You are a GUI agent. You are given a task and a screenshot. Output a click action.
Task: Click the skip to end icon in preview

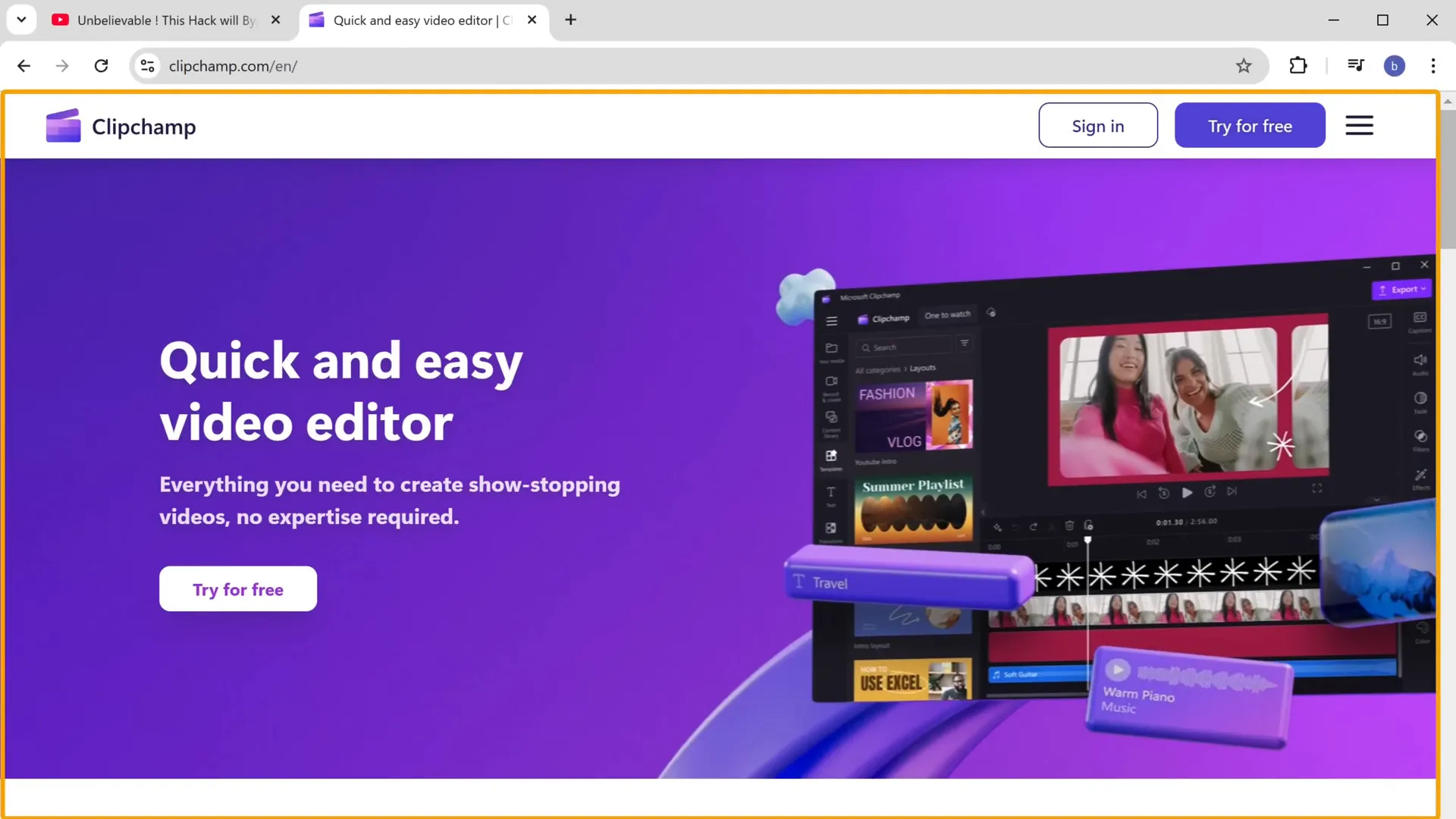pyautogui.click(x=1232, y=491)
